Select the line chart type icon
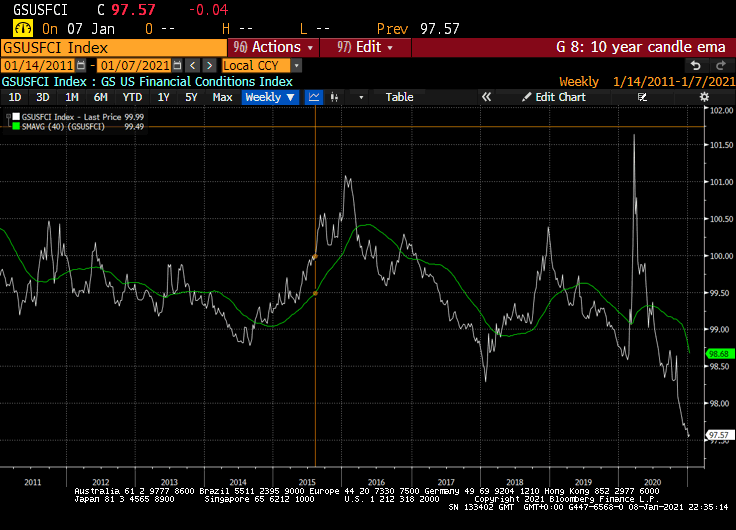736x530 pixels. point(314,97)
